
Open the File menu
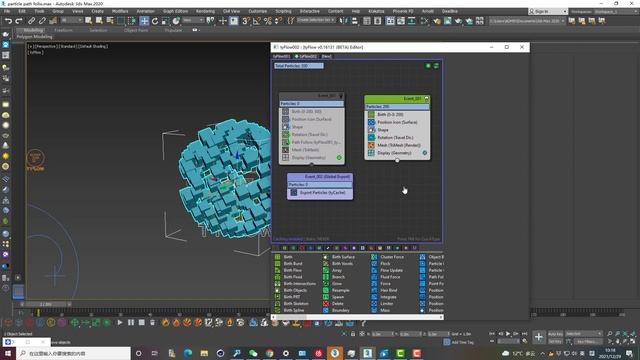coord(7,11)
